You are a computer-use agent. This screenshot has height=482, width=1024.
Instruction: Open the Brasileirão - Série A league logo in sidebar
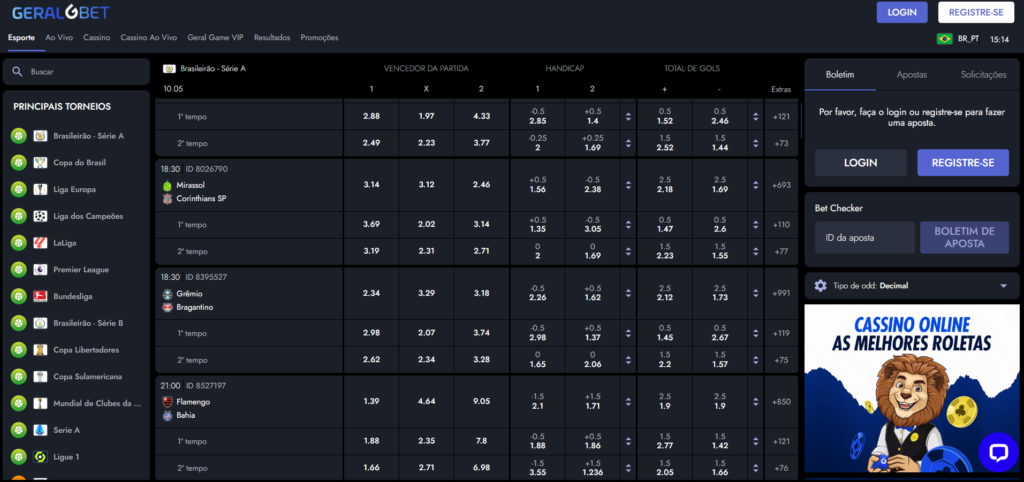[40, 136]
